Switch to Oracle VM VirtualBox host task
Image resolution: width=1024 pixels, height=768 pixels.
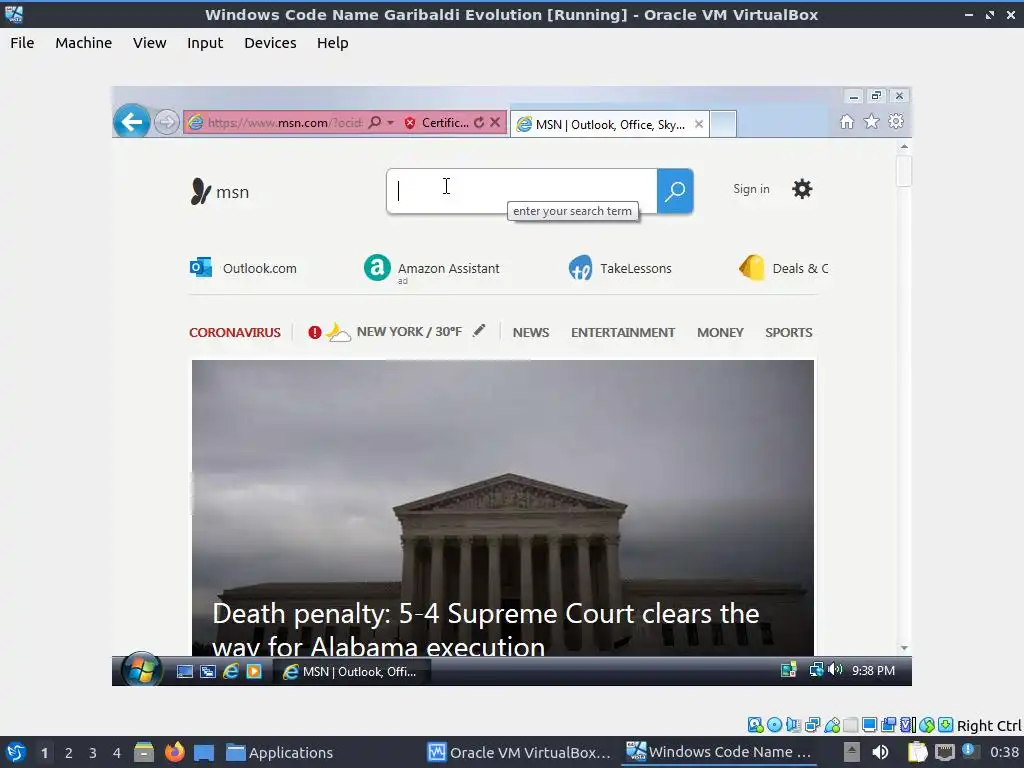[519, 753]
